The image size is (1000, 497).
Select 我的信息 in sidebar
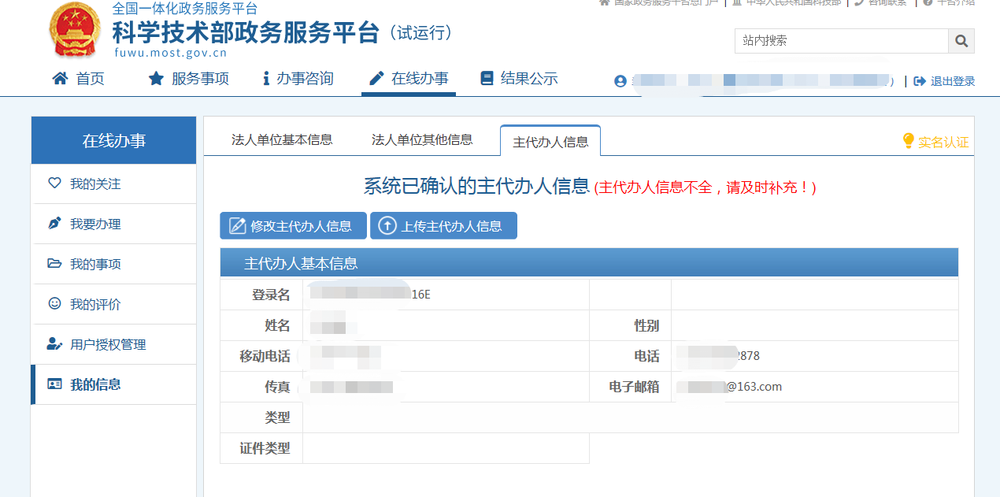pyautogui.click(x=95, y=384)
